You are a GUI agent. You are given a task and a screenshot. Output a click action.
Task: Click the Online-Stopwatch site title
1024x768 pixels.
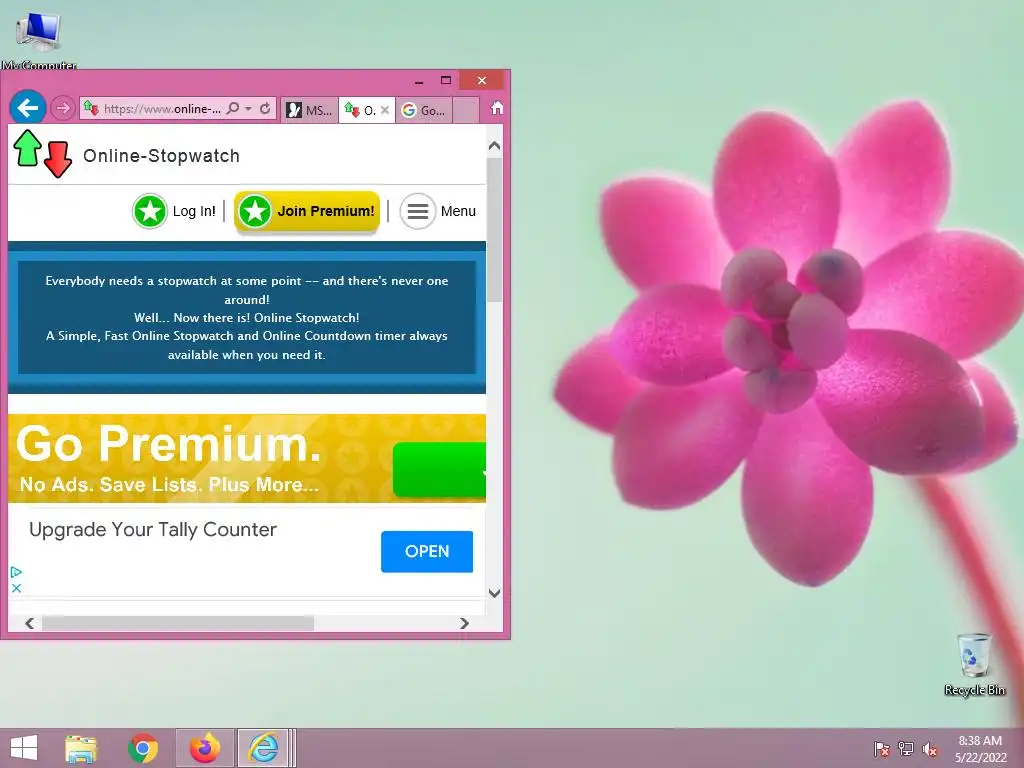coord(161,156)
